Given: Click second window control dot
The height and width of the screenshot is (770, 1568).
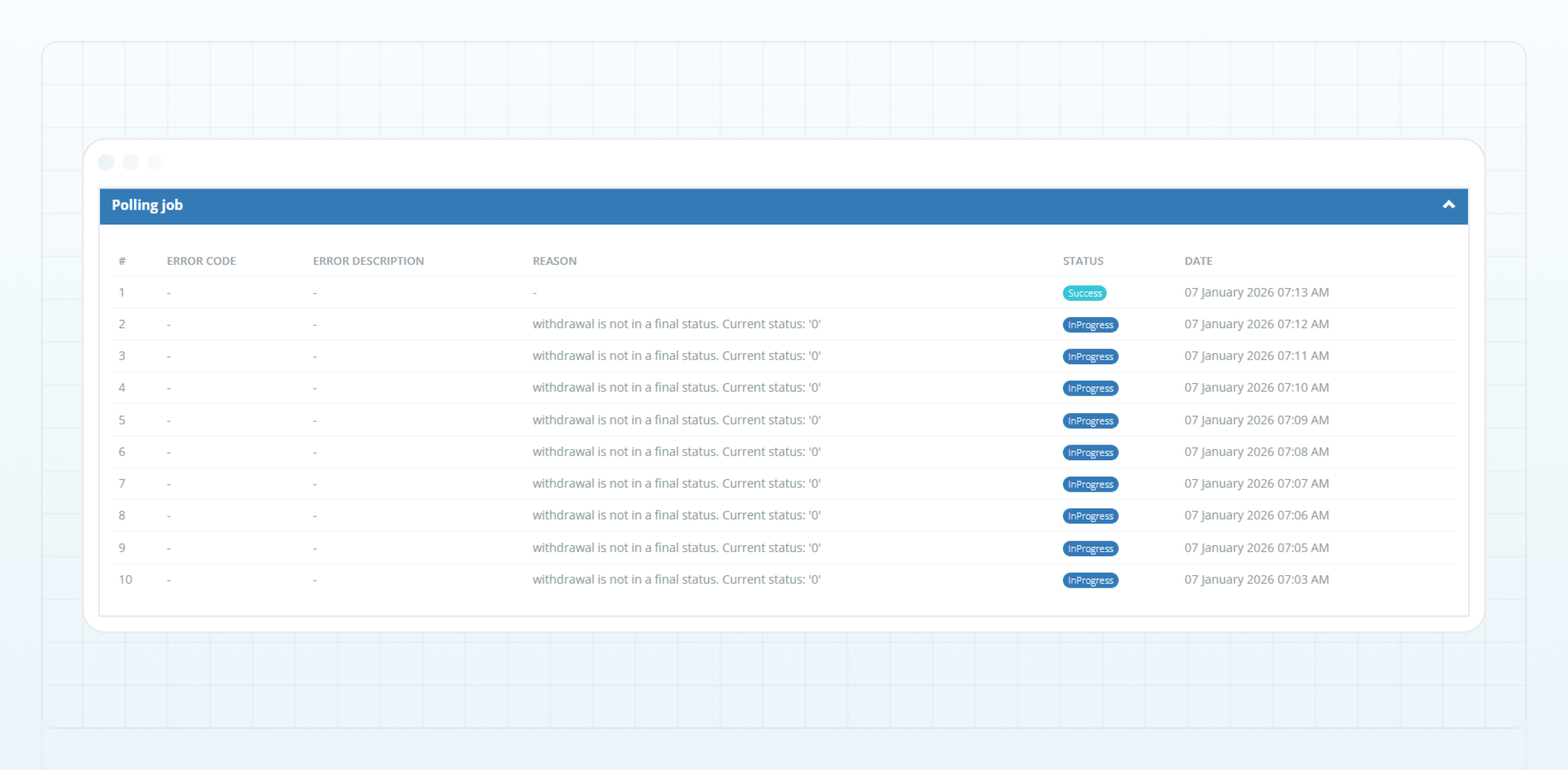Looking at the screenshot, I should (131, 162).
